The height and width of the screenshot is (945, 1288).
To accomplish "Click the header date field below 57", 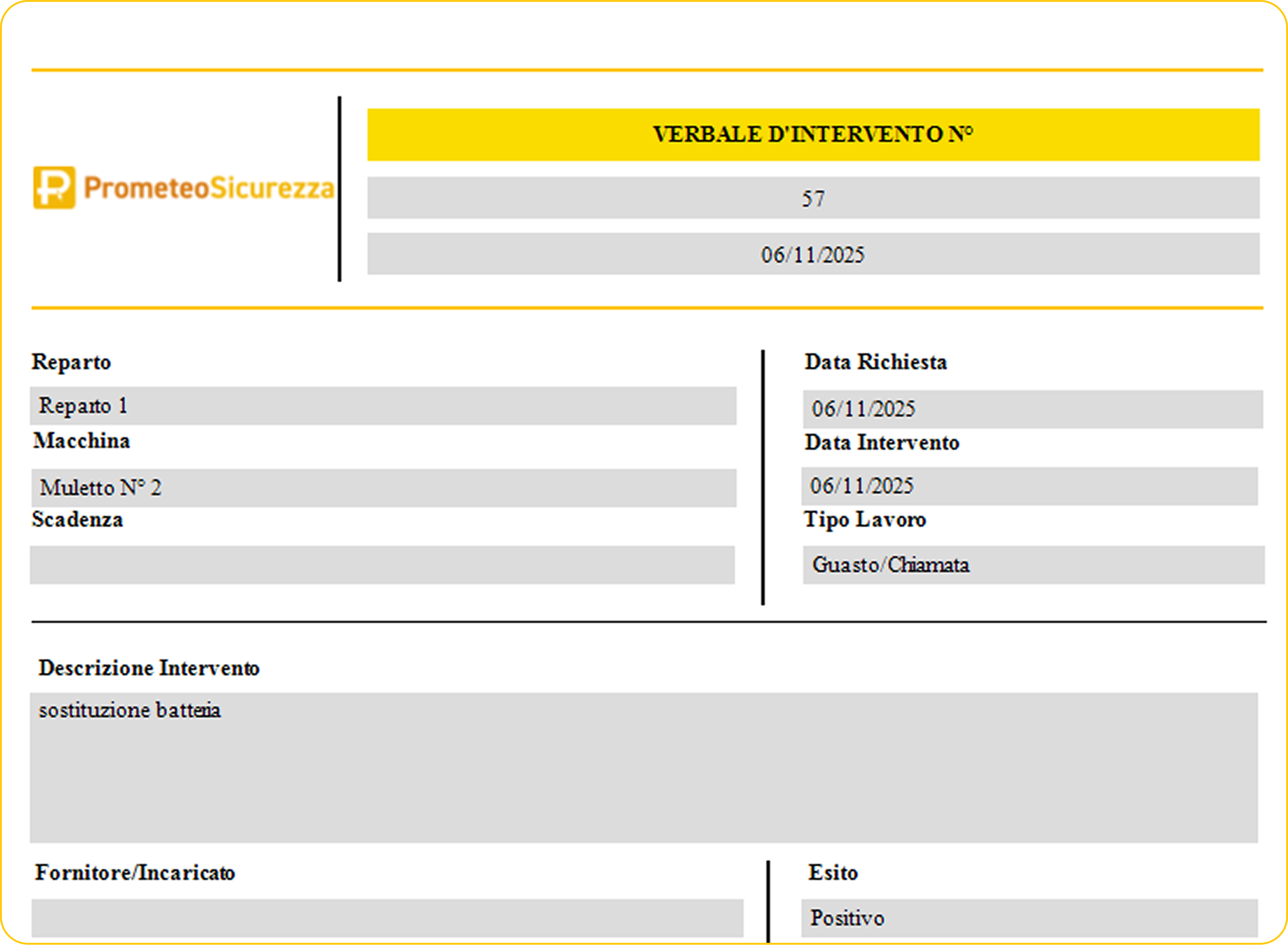I will click(x=813, y=254).
